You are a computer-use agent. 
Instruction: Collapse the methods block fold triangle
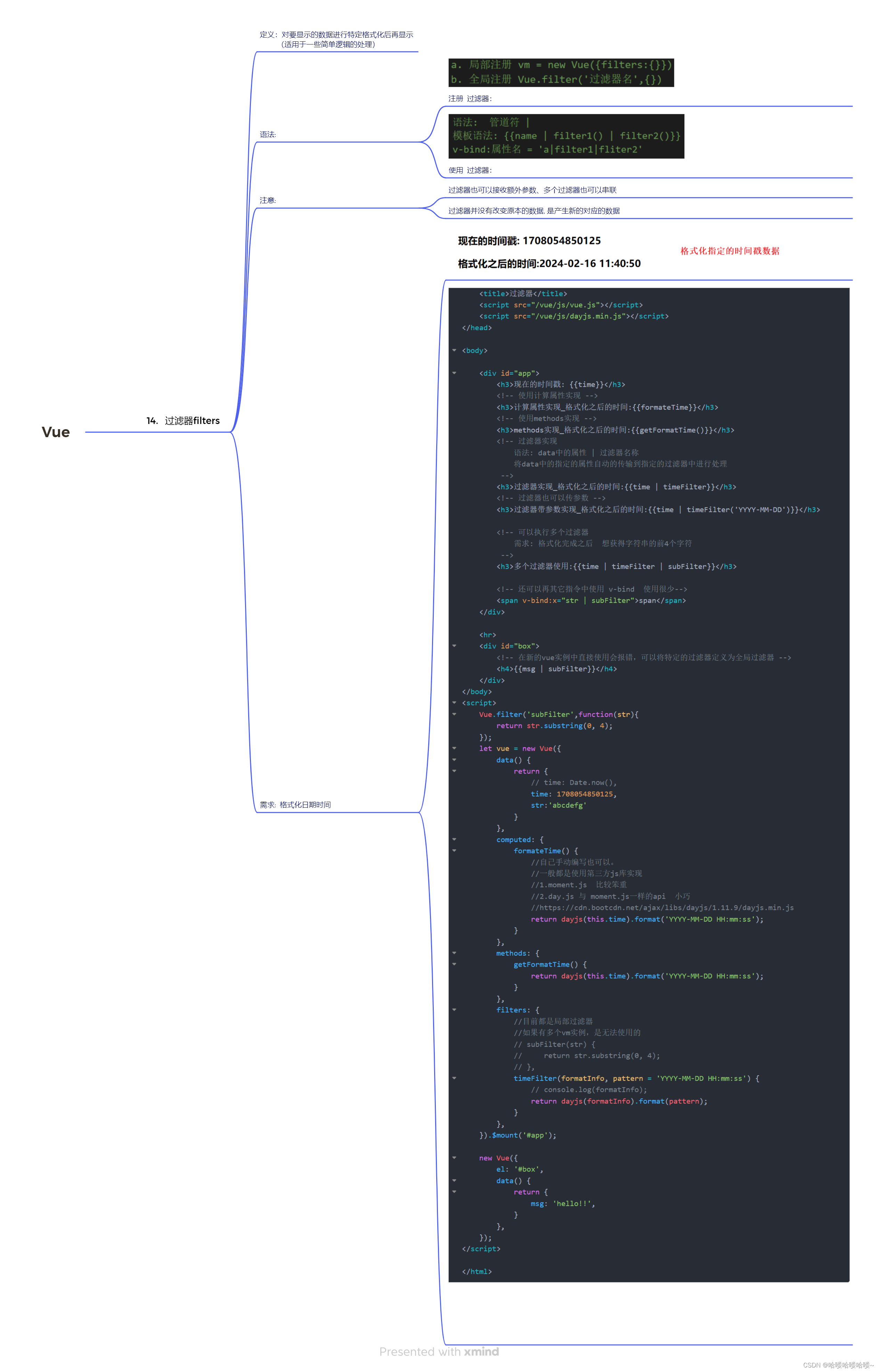pyautogui.click(x=455, y=953)
